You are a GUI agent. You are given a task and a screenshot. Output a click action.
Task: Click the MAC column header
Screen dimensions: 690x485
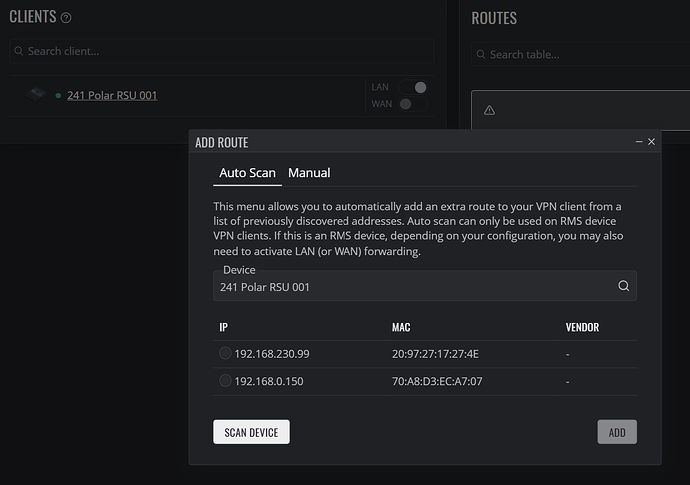(401, 327)
